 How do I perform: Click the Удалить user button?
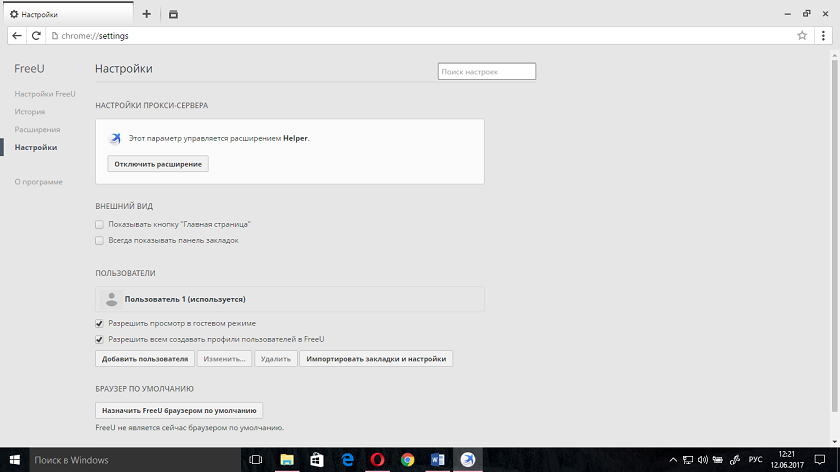click(275, 359)
